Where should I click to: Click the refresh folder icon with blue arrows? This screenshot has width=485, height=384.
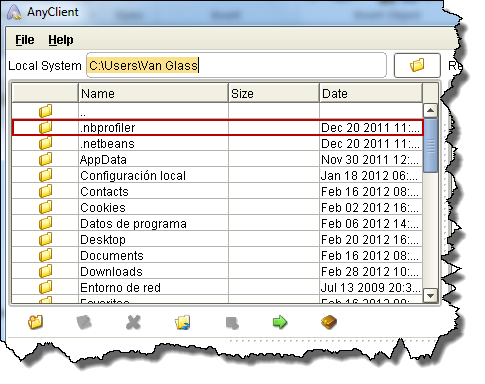(183, 322)
